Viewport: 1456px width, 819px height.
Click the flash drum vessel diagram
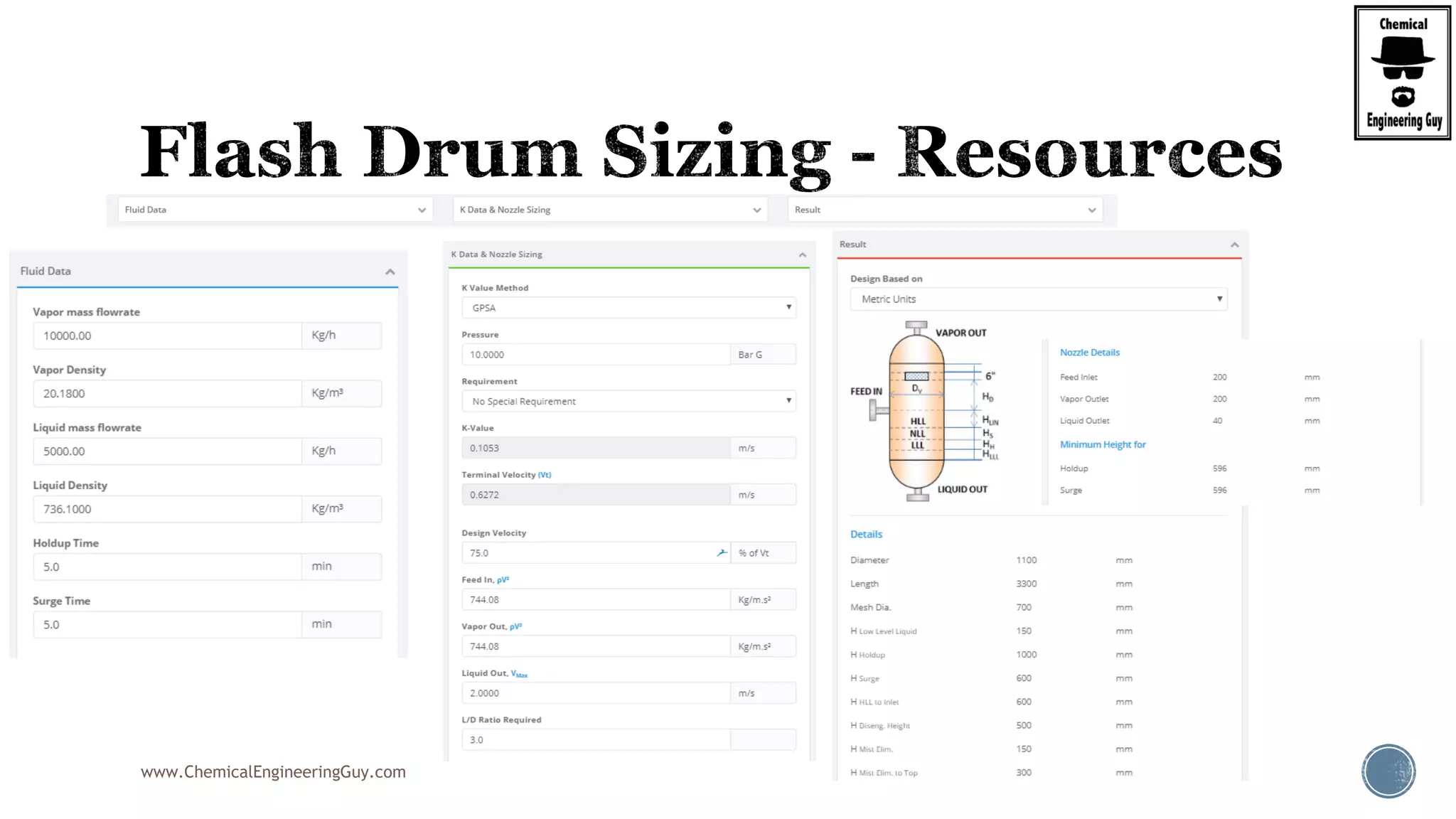(917, 412)
